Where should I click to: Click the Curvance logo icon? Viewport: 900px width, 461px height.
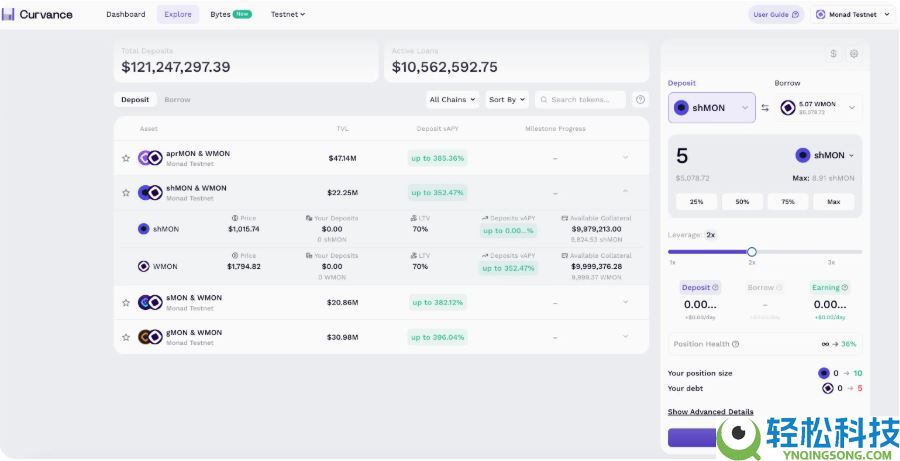9,14
